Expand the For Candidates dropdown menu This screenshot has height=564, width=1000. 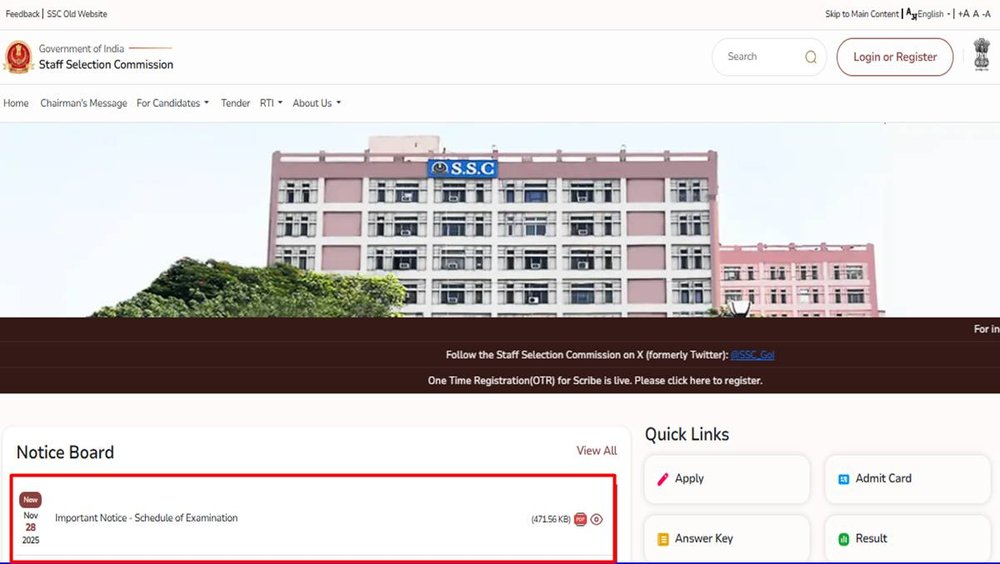point(172,103)
